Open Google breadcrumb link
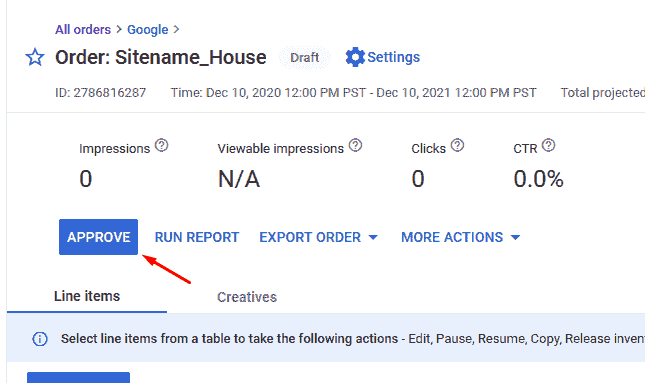This screenshot has width=645, height=383. click(x=148, y=30)
